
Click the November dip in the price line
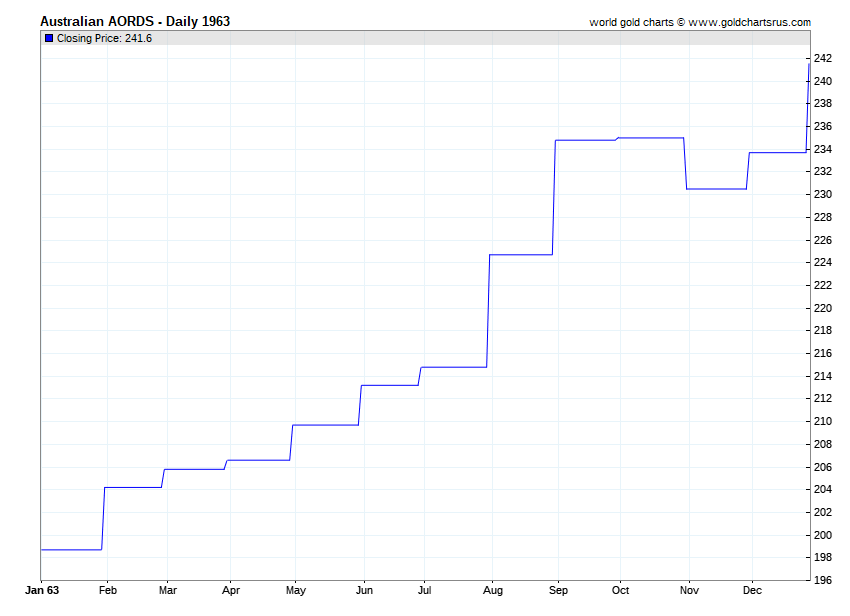coord(716,188)
